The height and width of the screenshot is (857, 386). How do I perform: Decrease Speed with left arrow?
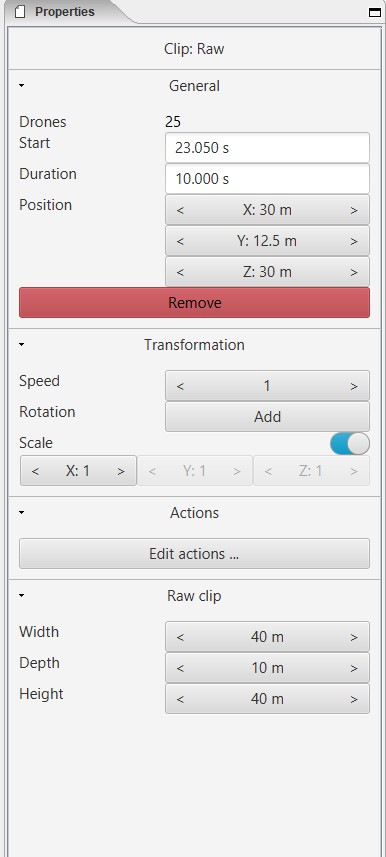pos(180,386)
